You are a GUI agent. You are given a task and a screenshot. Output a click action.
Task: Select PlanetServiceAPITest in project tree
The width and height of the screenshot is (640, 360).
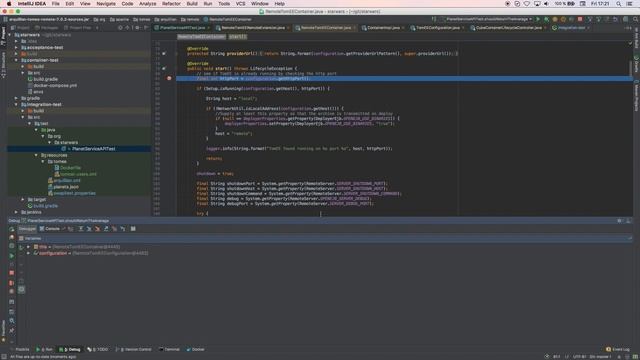(93, 149)
